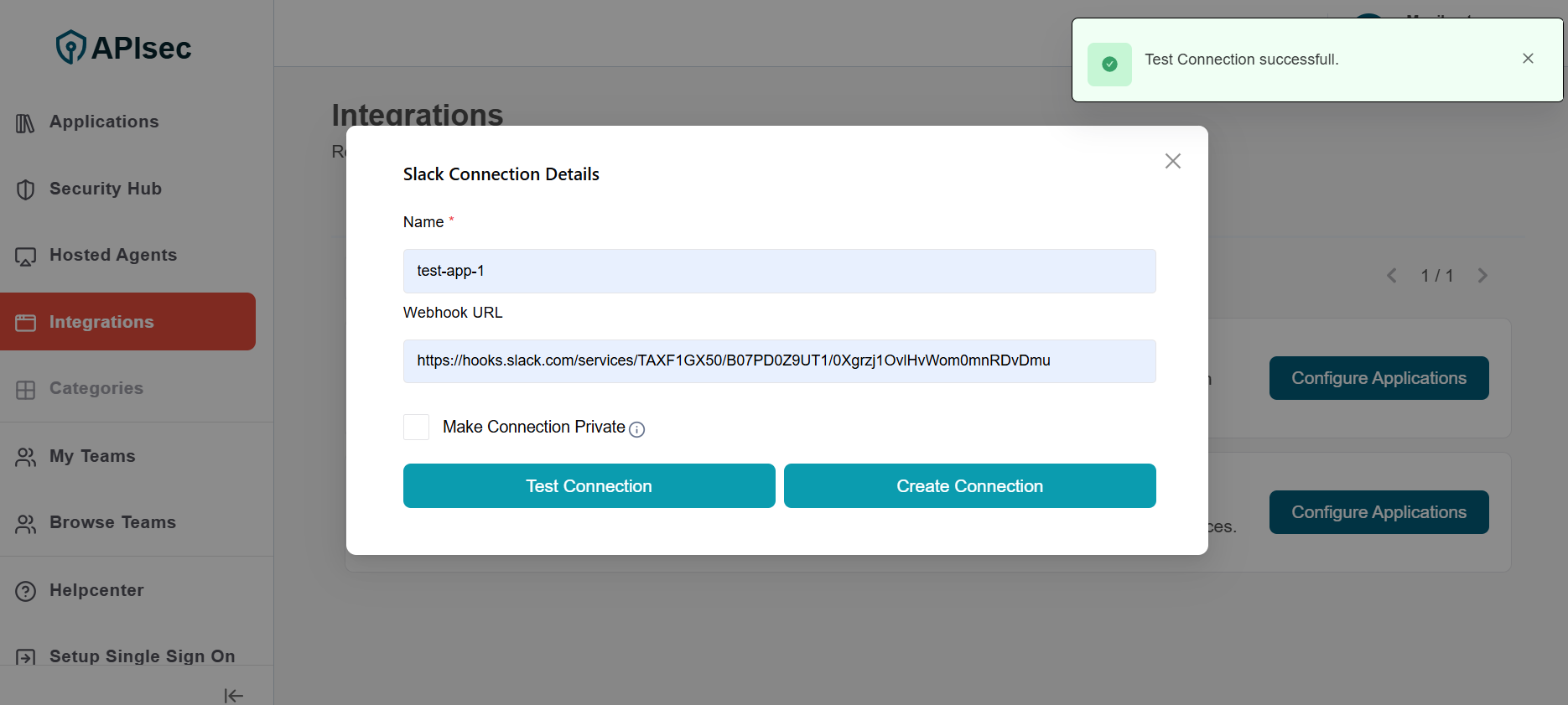The height and width of the screenshot is (705, 1568).
Task: Enable the Make Connection Private checkbox
Action: (x=417, y=428)
